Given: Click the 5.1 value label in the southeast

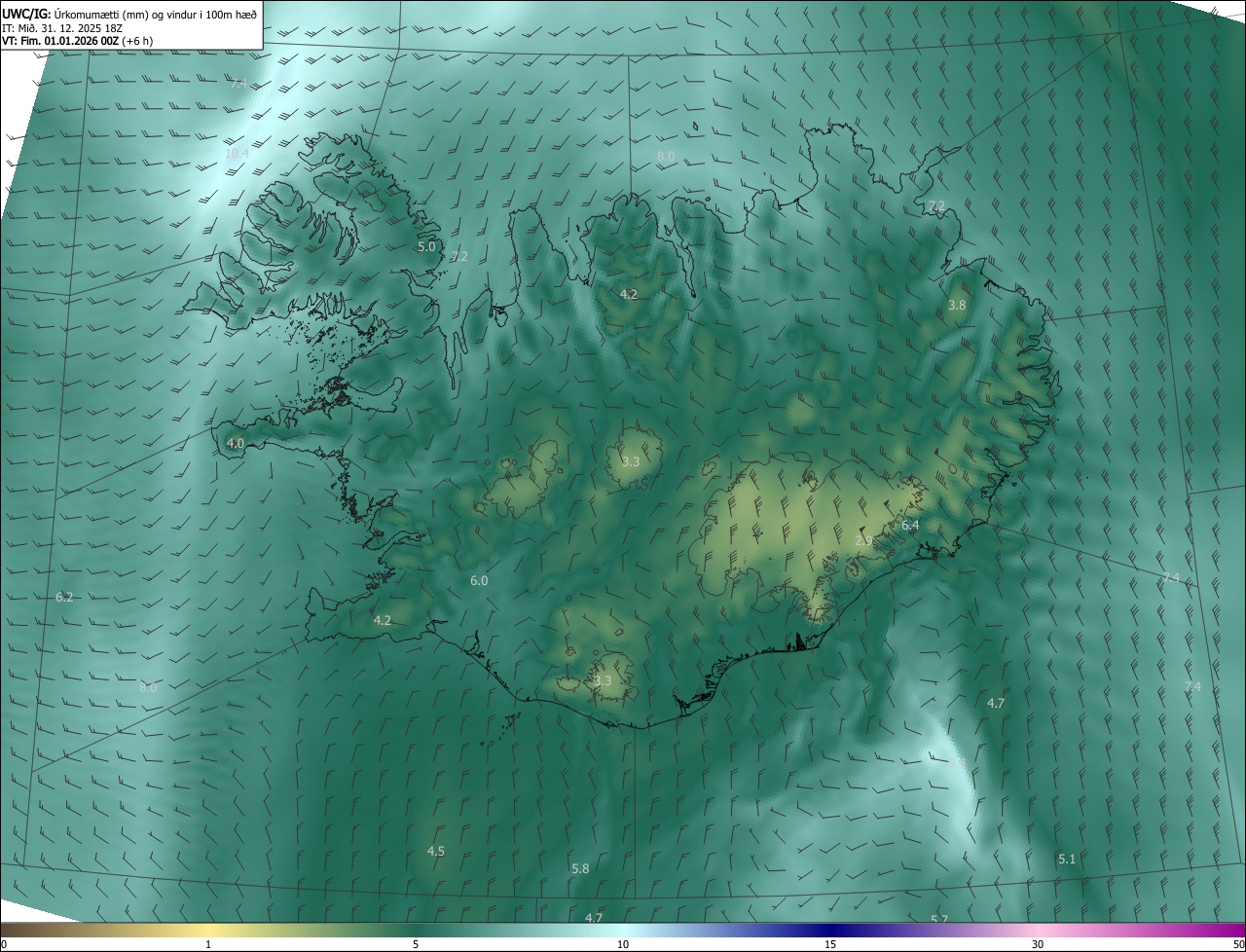Looking at the screenshot, I should tap(1067, 859).
